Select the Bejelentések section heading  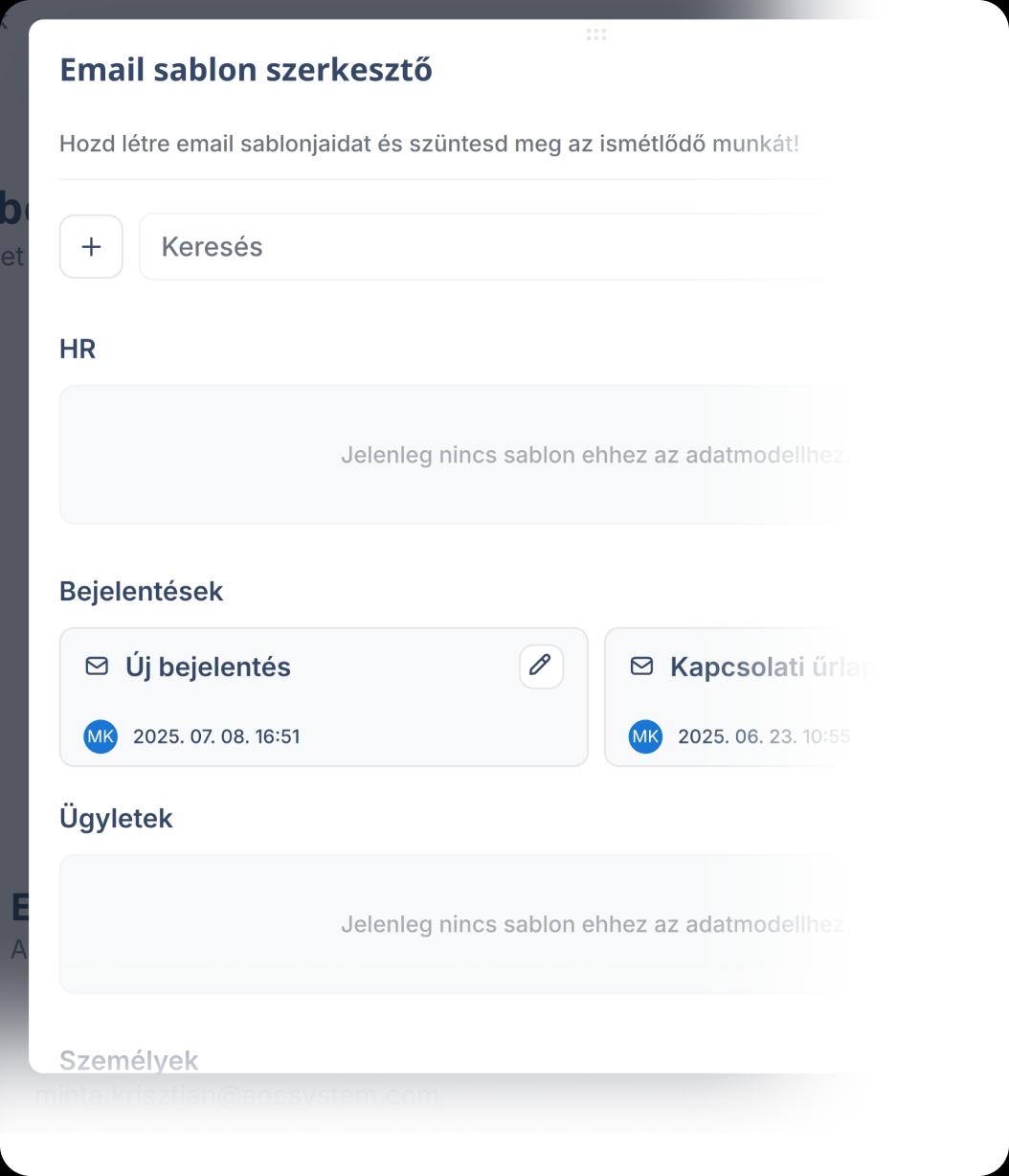[141, 591]
